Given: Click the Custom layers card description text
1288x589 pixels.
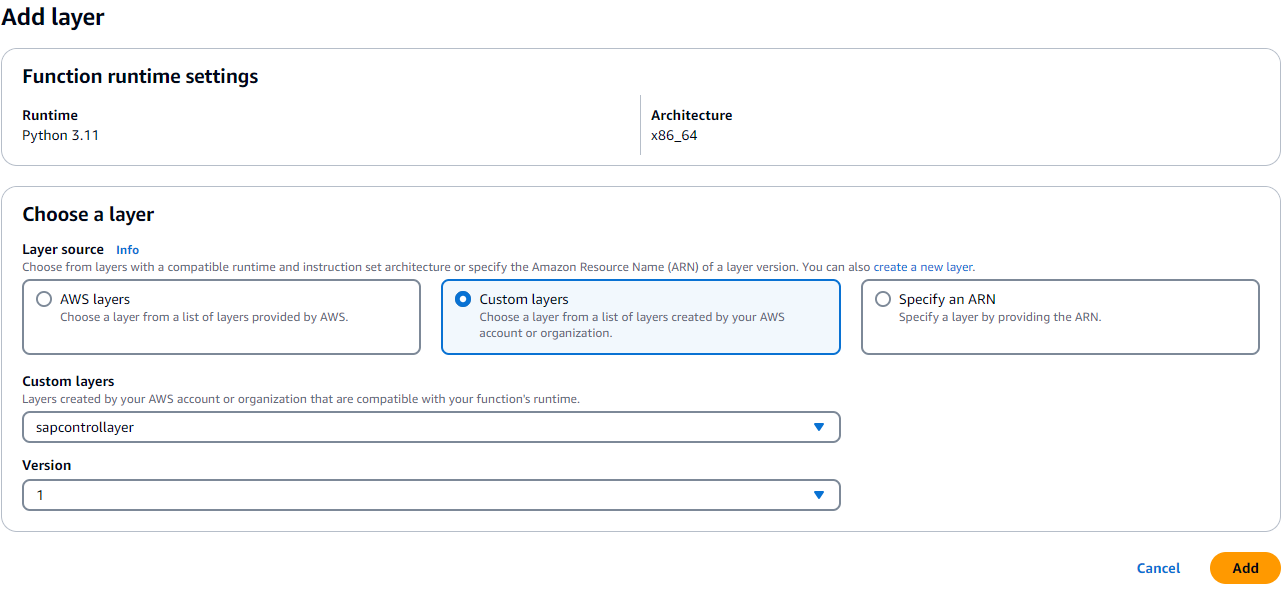Looking at the screenshot, I should click(632, 325).
